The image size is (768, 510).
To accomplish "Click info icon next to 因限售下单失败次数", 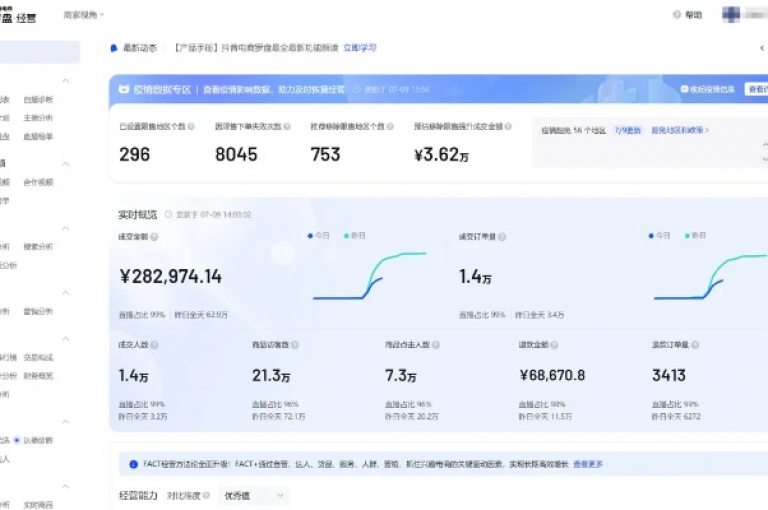I will [287, 126].
